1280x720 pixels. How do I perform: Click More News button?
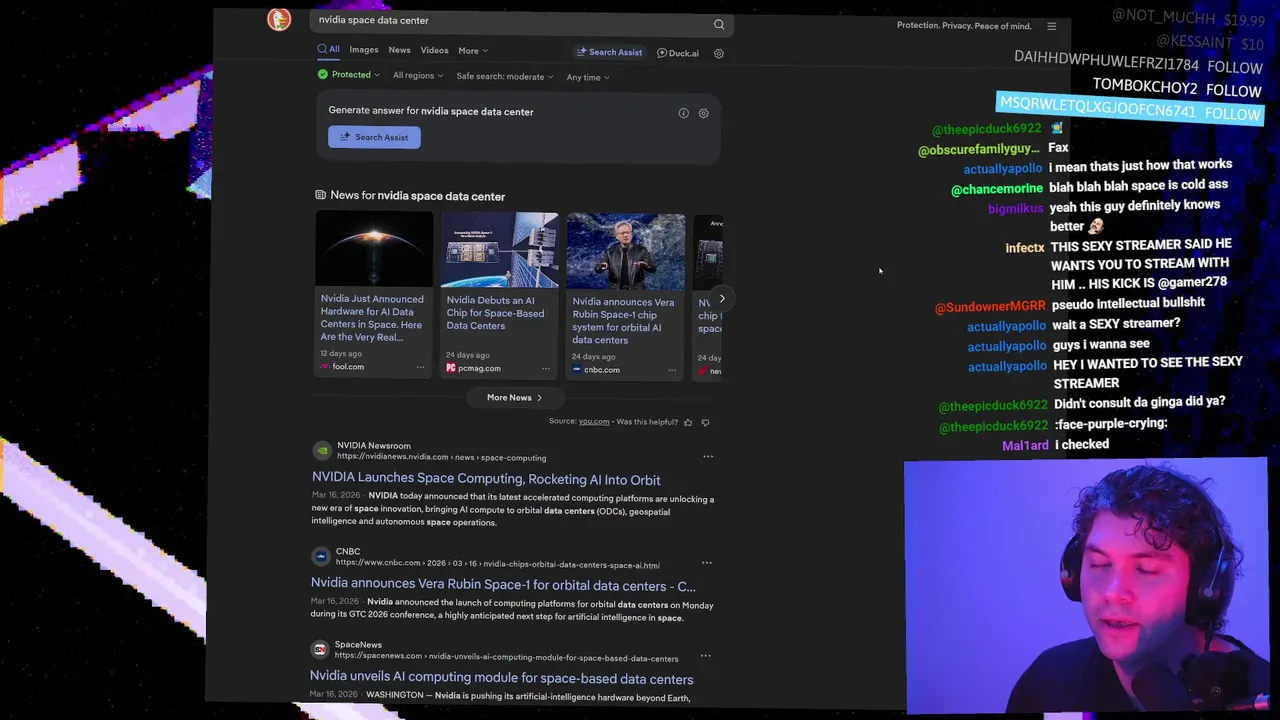point(514,398)
